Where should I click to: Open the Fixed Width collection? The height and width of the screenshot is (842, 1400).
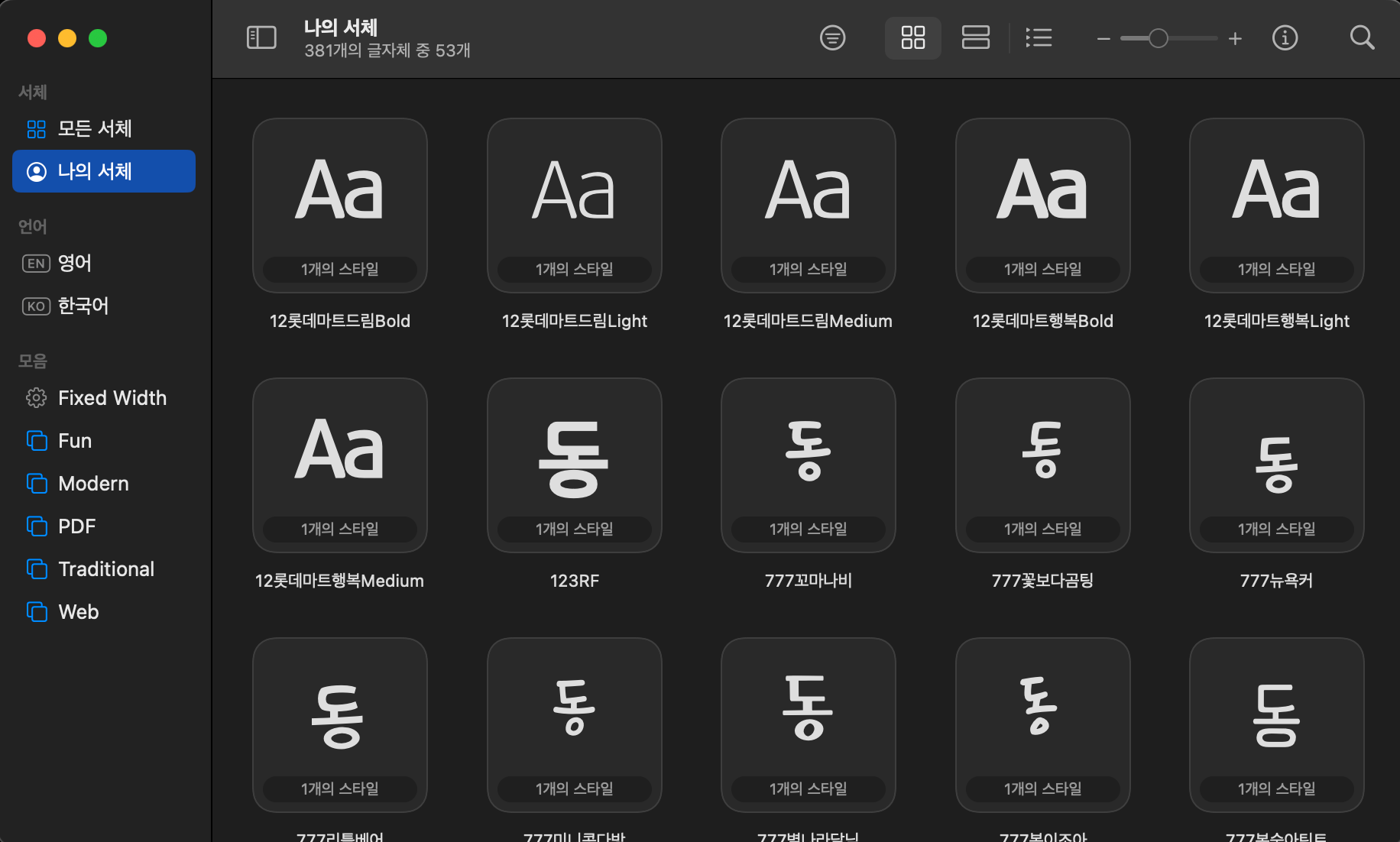tap(104, 397)
